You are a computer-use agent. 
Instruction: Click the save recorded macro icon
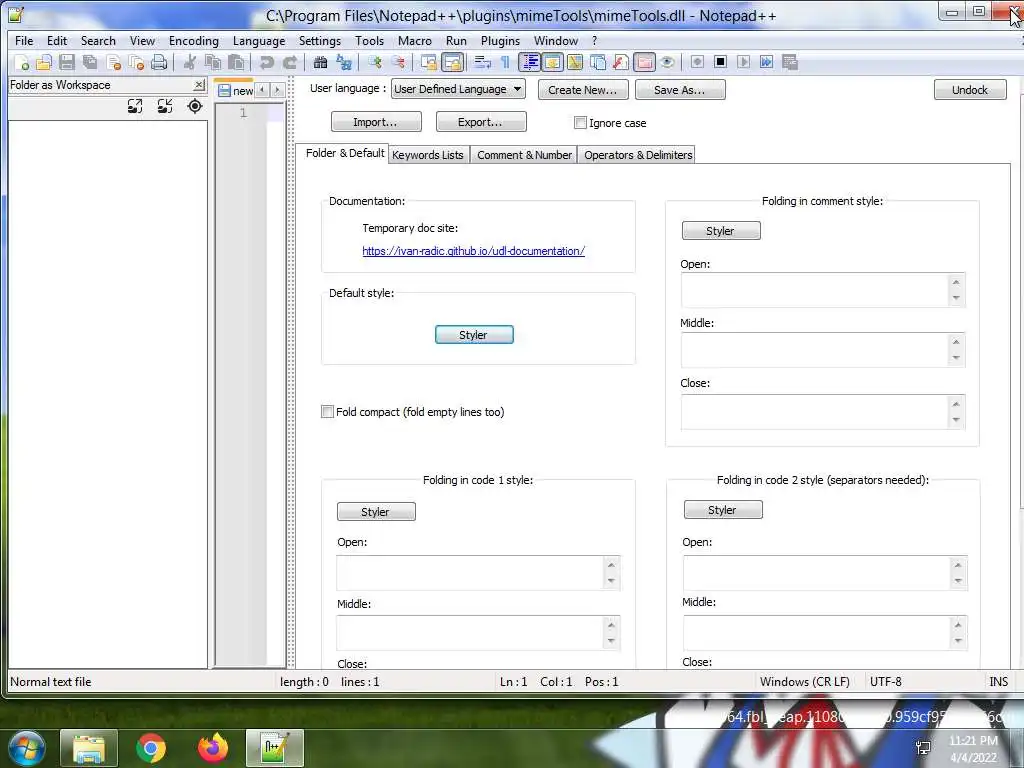tap(790, 62)
